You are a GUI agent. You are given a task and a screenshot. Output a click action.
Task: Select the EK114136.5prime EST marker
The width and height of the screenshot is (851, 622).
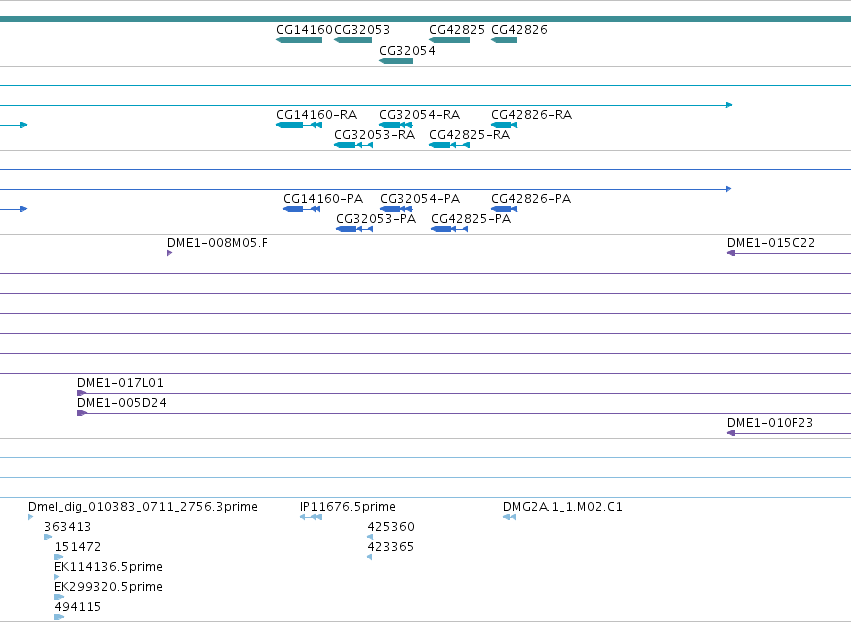pos(56,577)
